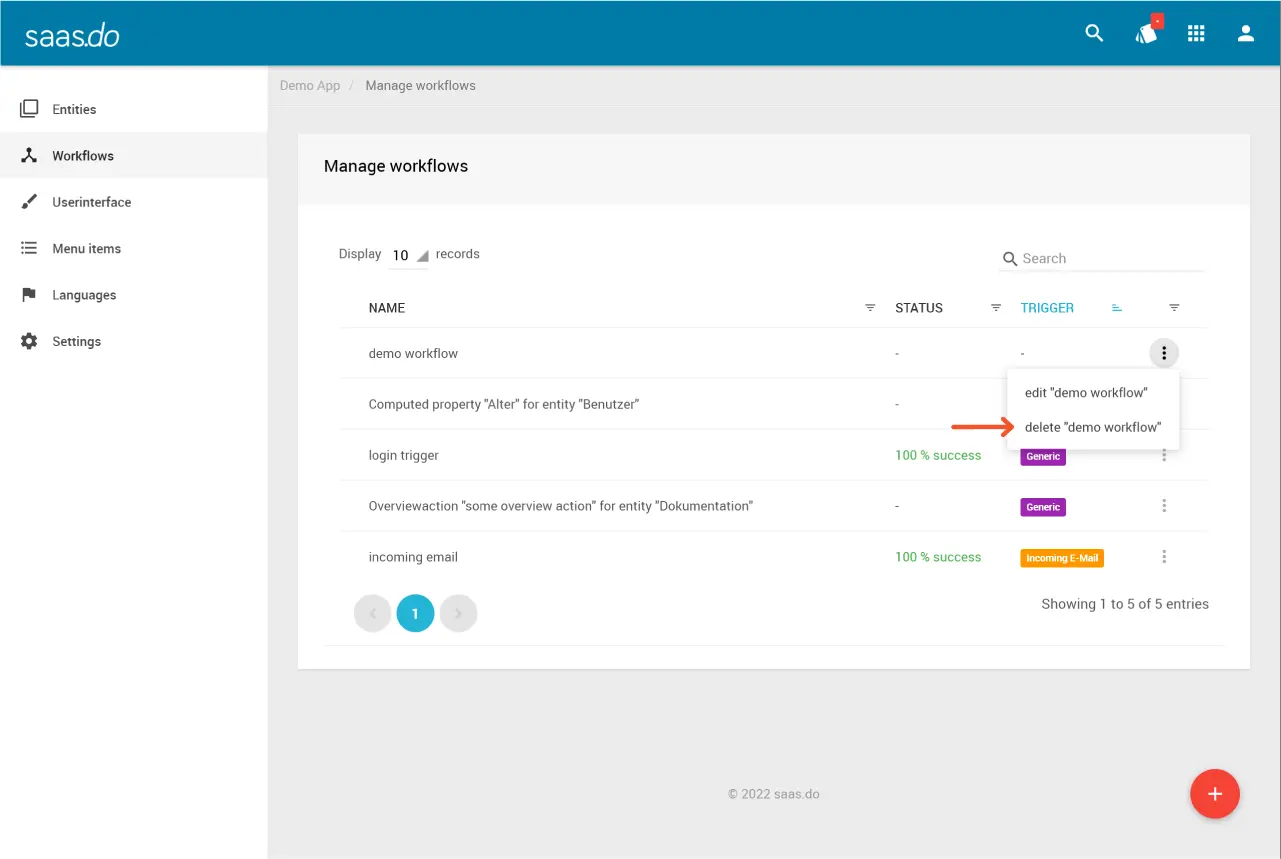Open three-dot menu for Overviewaction workflow row
The width and height of the screenshot is (1281, 859).
1164,506
